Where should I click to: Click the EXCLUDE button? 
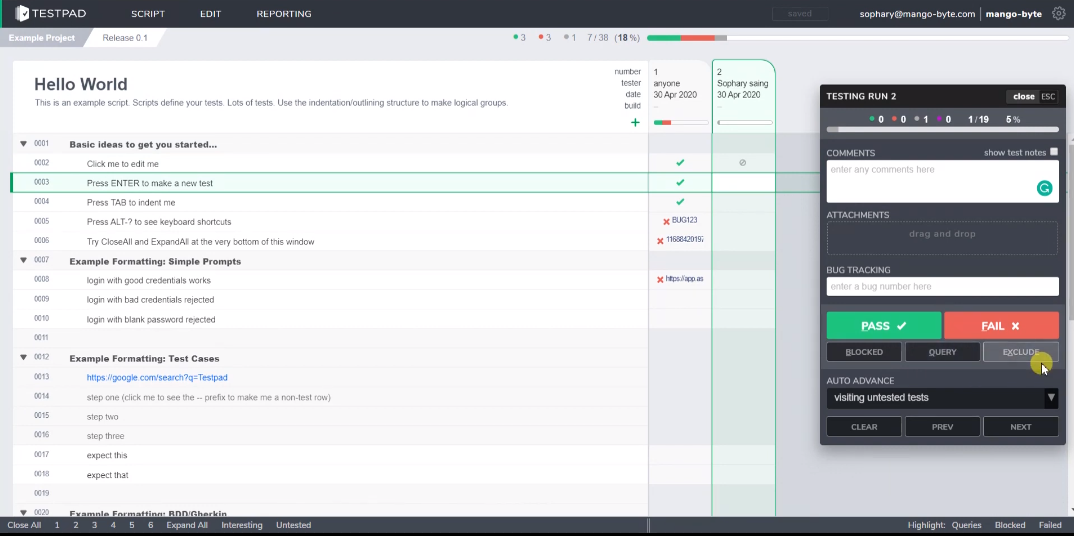pyautogui.click(x=1021, y=352)
